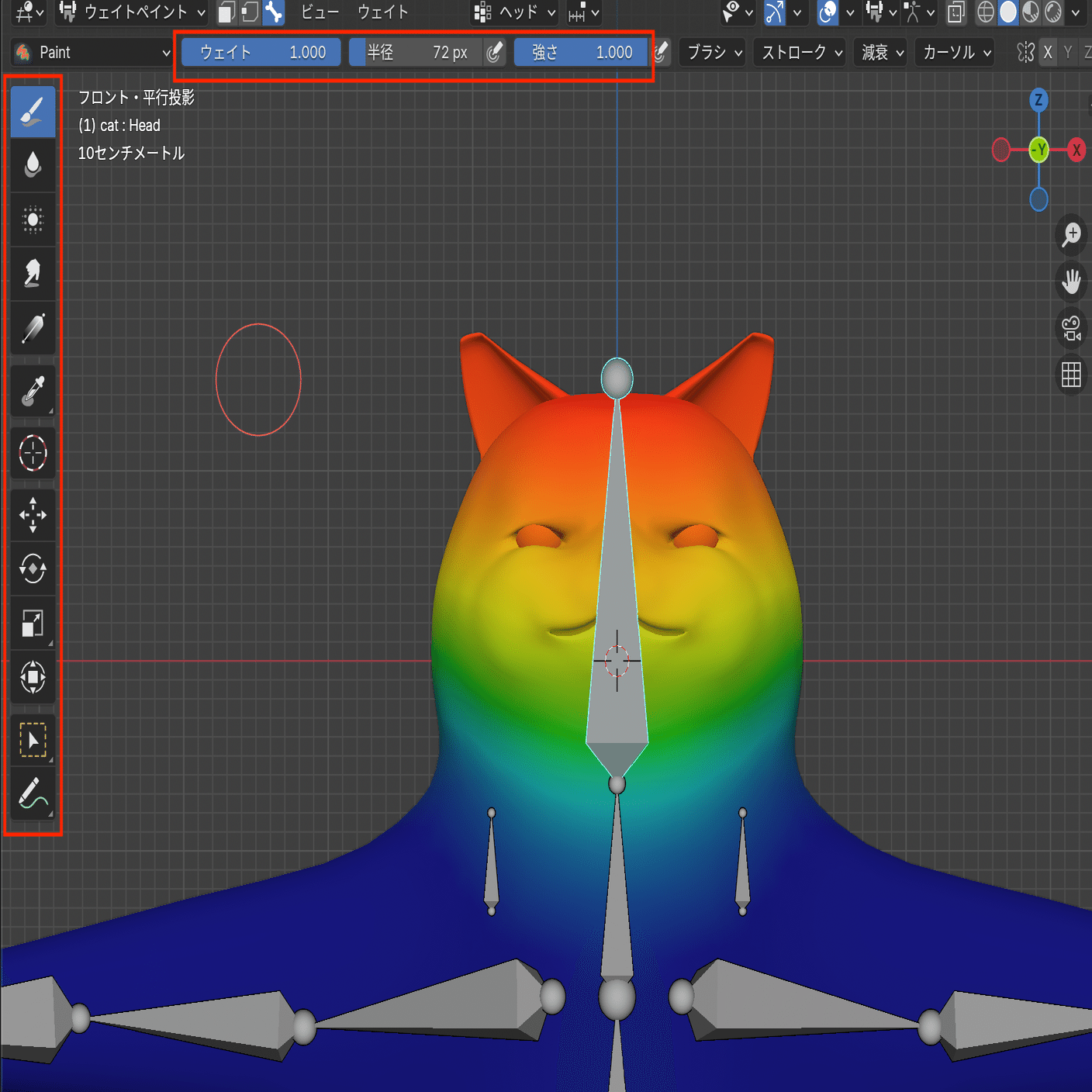Viewport: 1092px width, 1092px height.
Task: Click the red X axis gizmo handle
Action: pyautogui.click(x=1076, y=150)
